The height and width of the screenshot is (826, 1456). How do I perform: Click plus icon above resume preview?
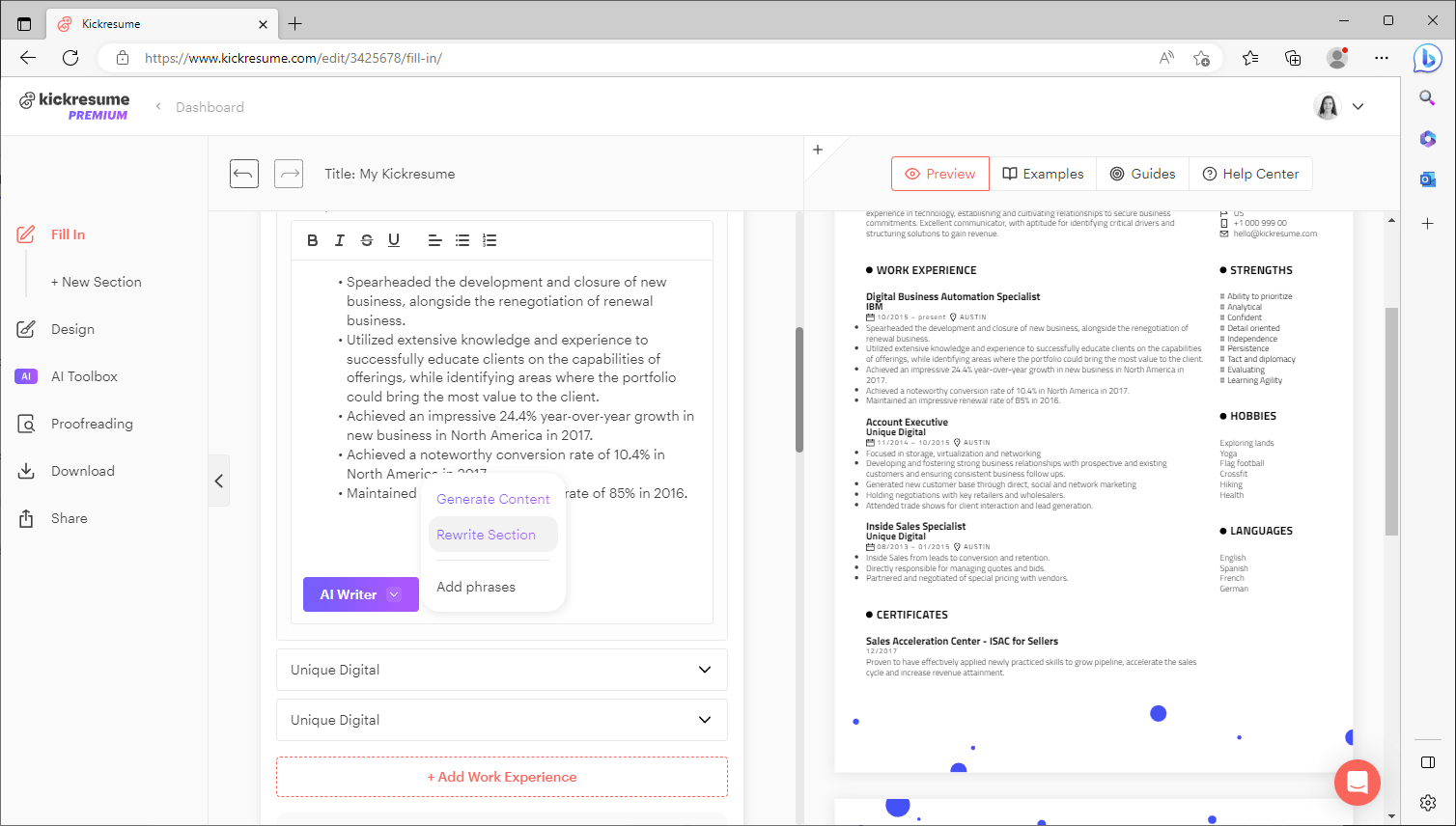coord(818,150)
